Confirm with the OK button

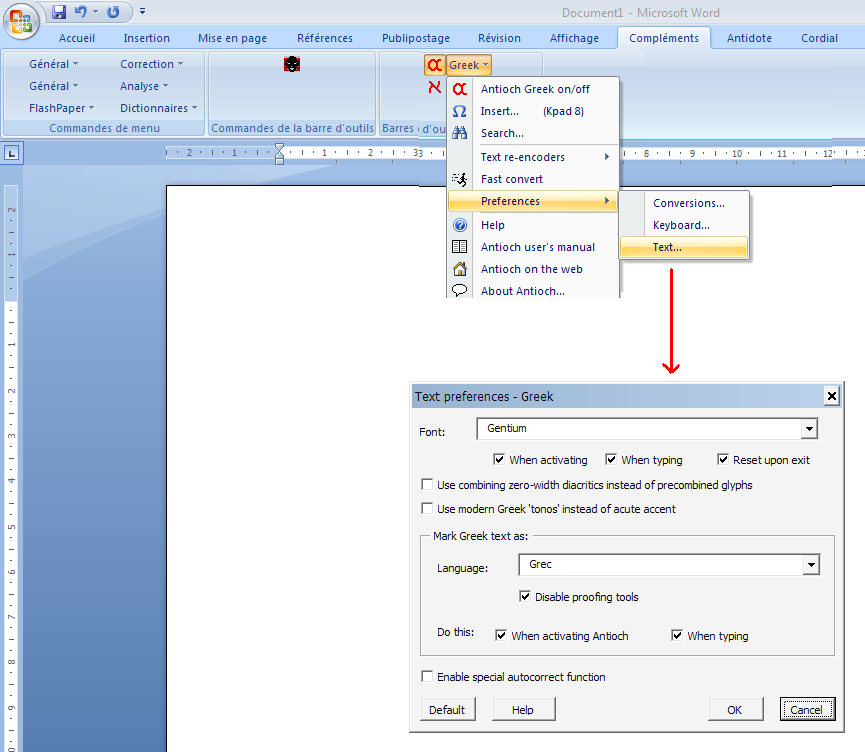[735, 710]
